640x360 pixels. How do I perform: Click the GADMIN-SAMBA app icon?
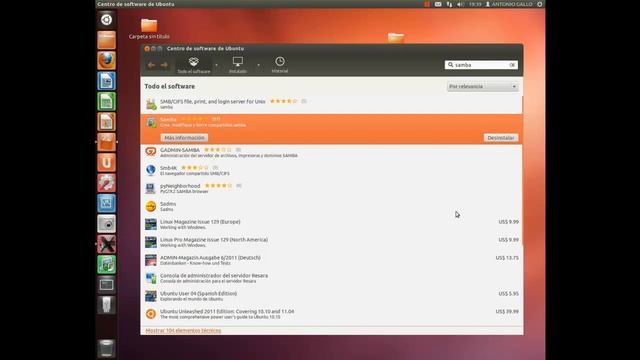coord(151,152)
